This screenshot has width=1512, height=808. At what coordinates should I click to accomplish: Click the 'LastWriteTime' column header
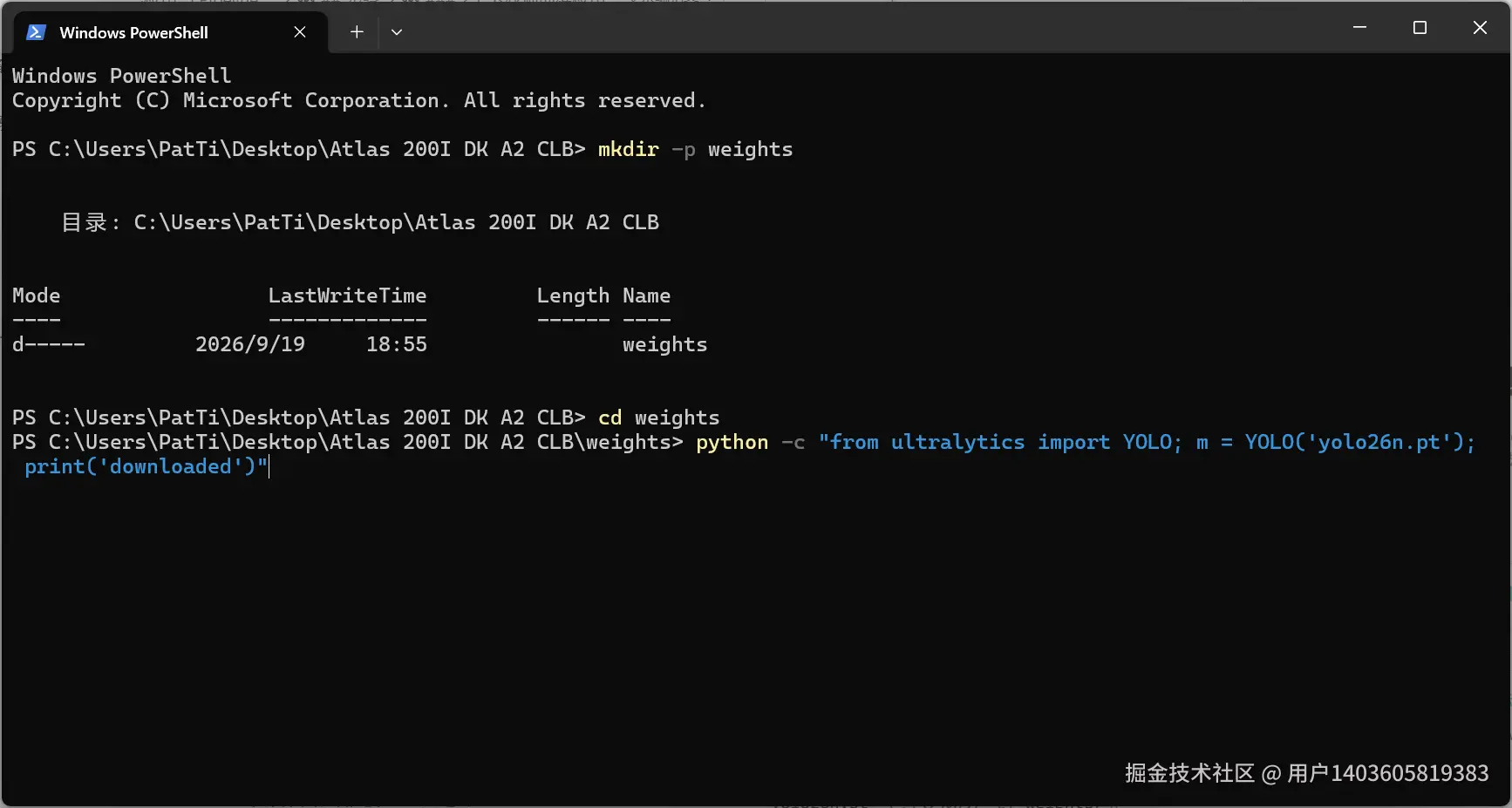coord(347,295)
